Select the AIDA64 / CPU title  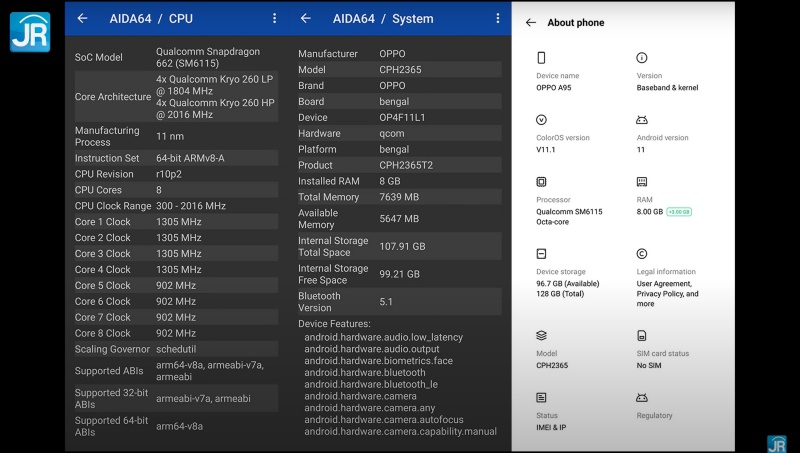(151, 19)
